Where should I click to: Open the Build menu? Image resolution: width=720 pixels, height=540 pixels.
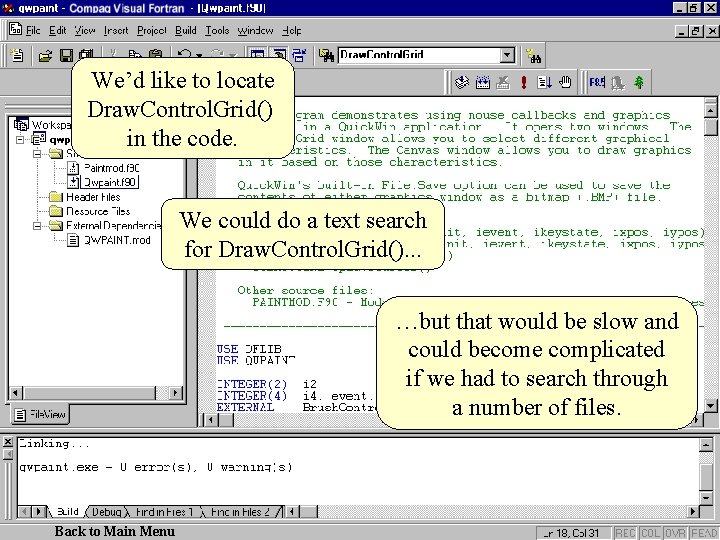(186, 30)
